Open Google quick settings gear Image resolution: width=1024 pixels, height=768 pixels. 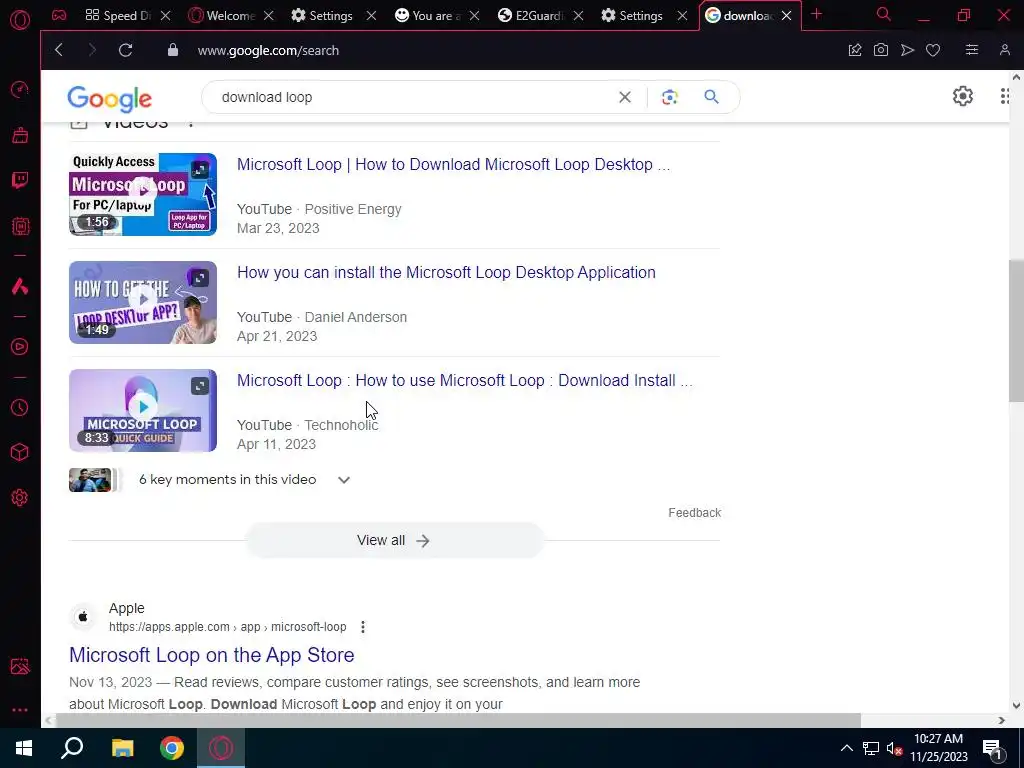pyautogui.click(x=963, y=97)
